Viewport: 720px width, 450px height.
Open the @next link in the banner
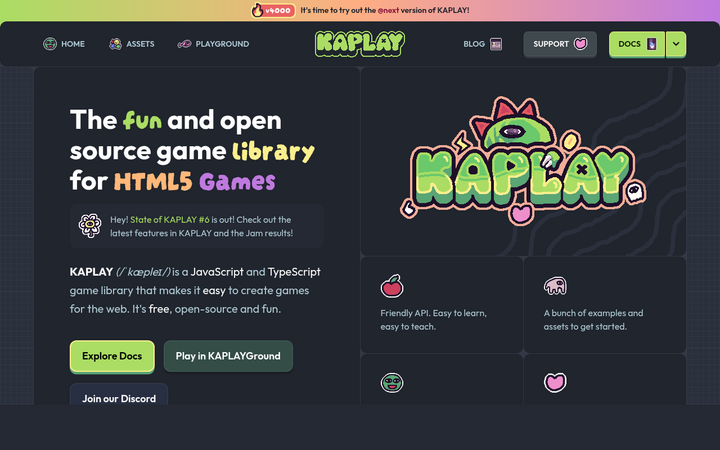click(x=388, y=10)
